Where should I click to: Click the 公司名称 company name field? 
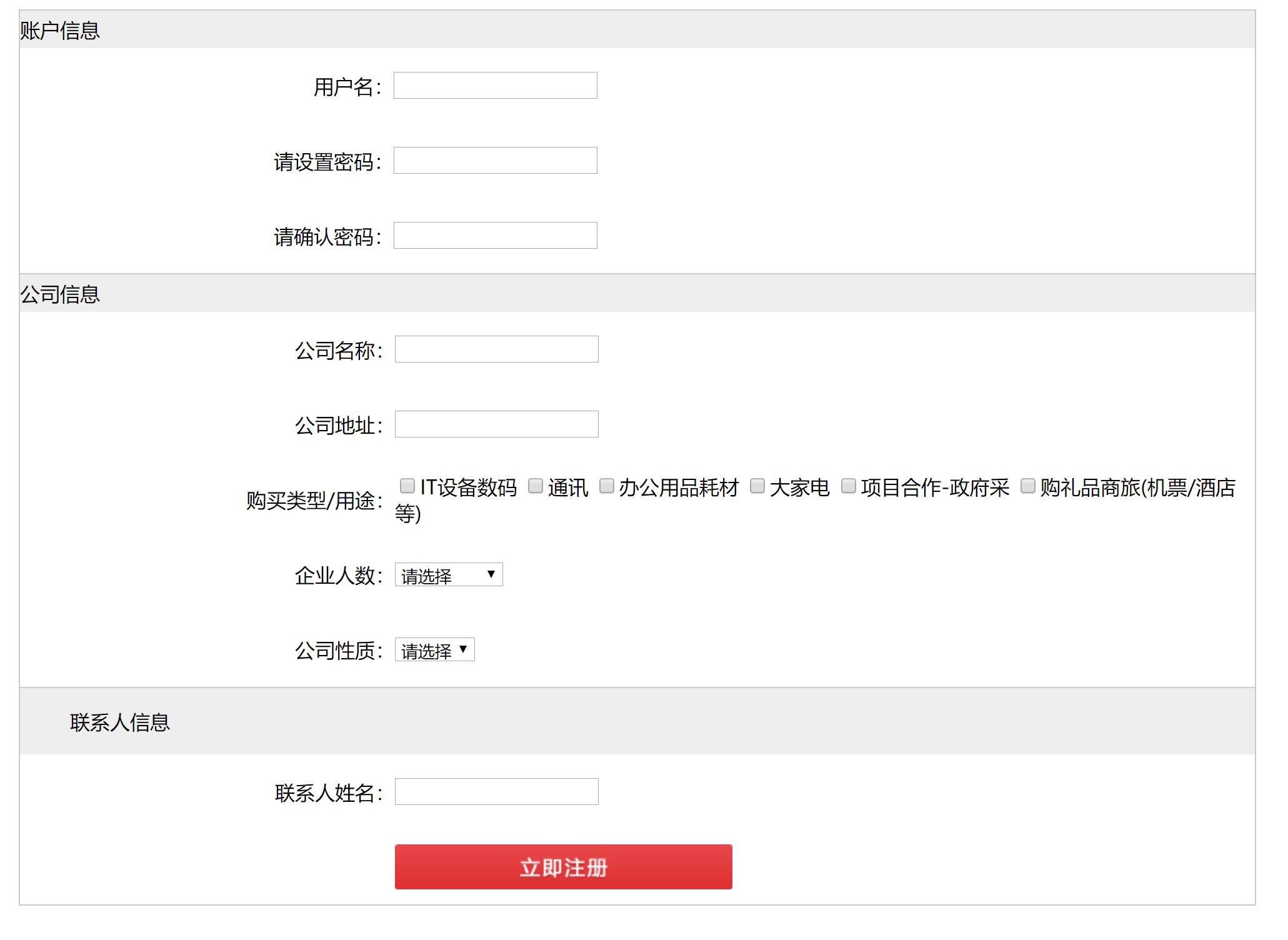(496, 349)
